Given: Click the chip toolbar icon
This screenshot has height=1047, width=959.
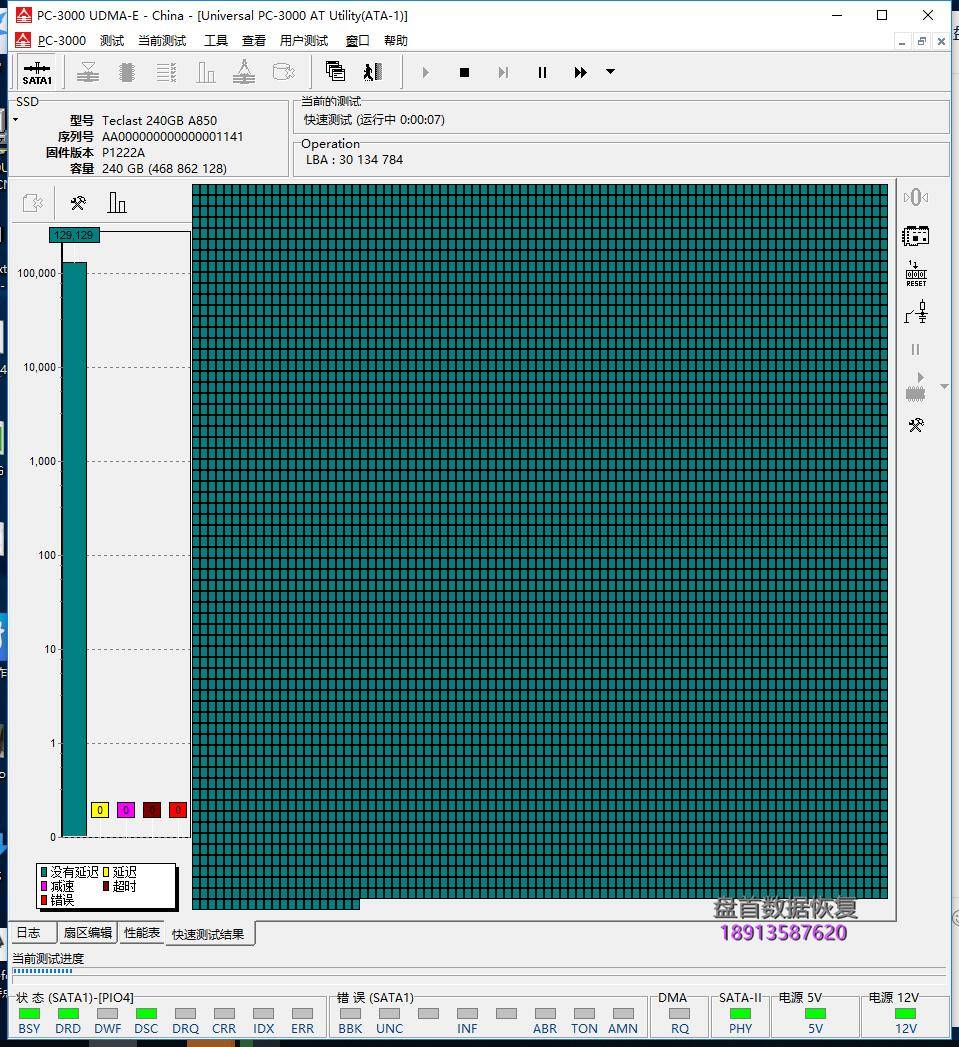Looking at the screenshot, I should click(127, 71).
